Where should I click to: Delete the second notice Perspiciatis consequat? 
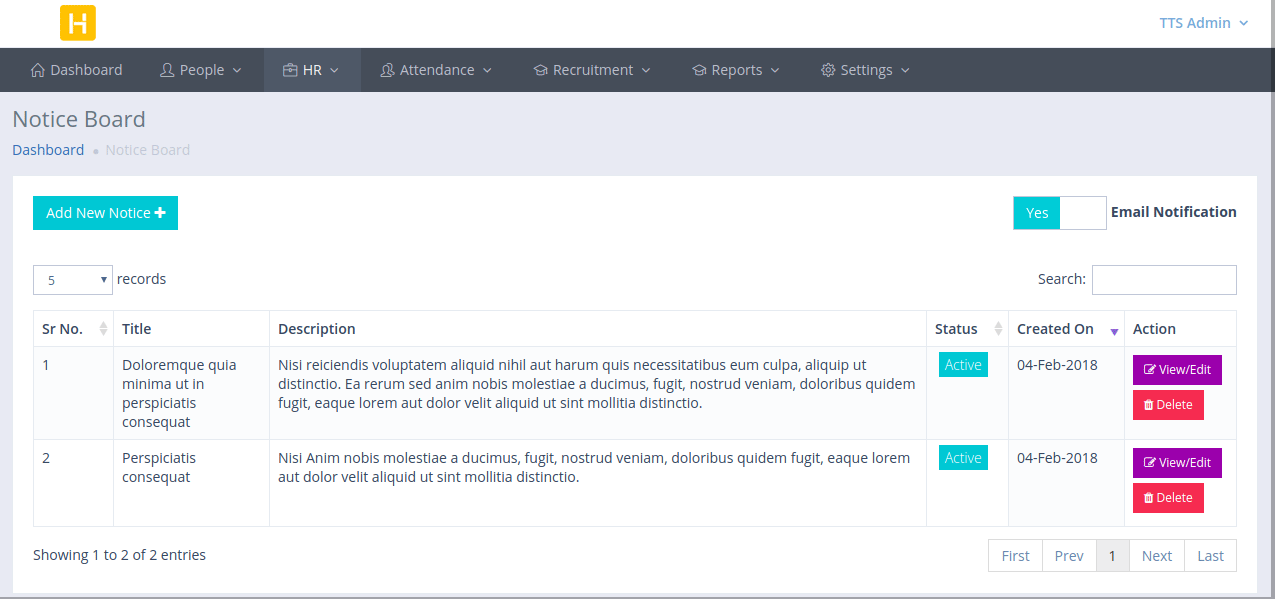[x=1168, y=498]
